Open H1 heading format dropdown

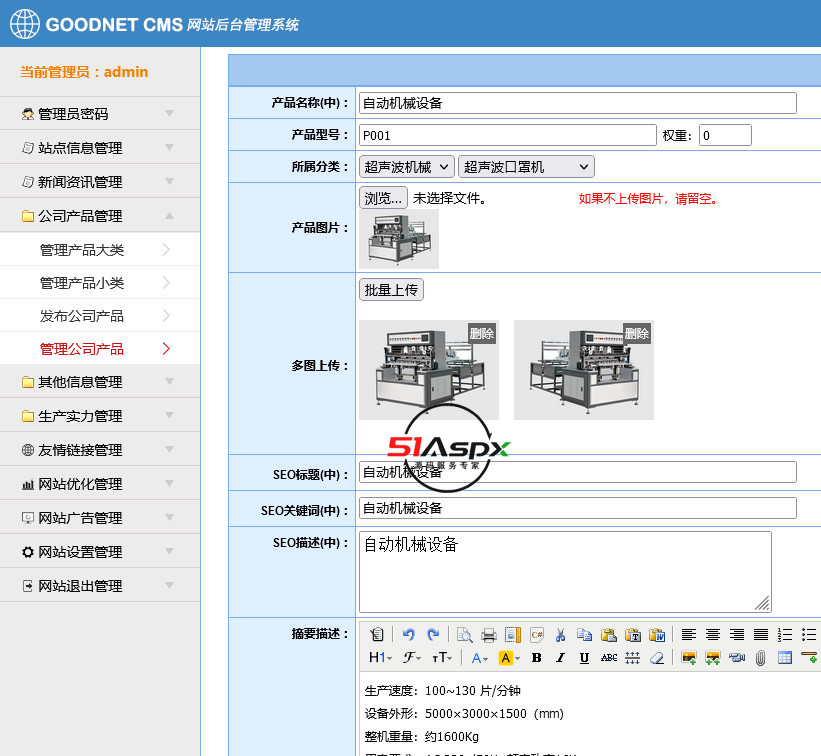381,658
